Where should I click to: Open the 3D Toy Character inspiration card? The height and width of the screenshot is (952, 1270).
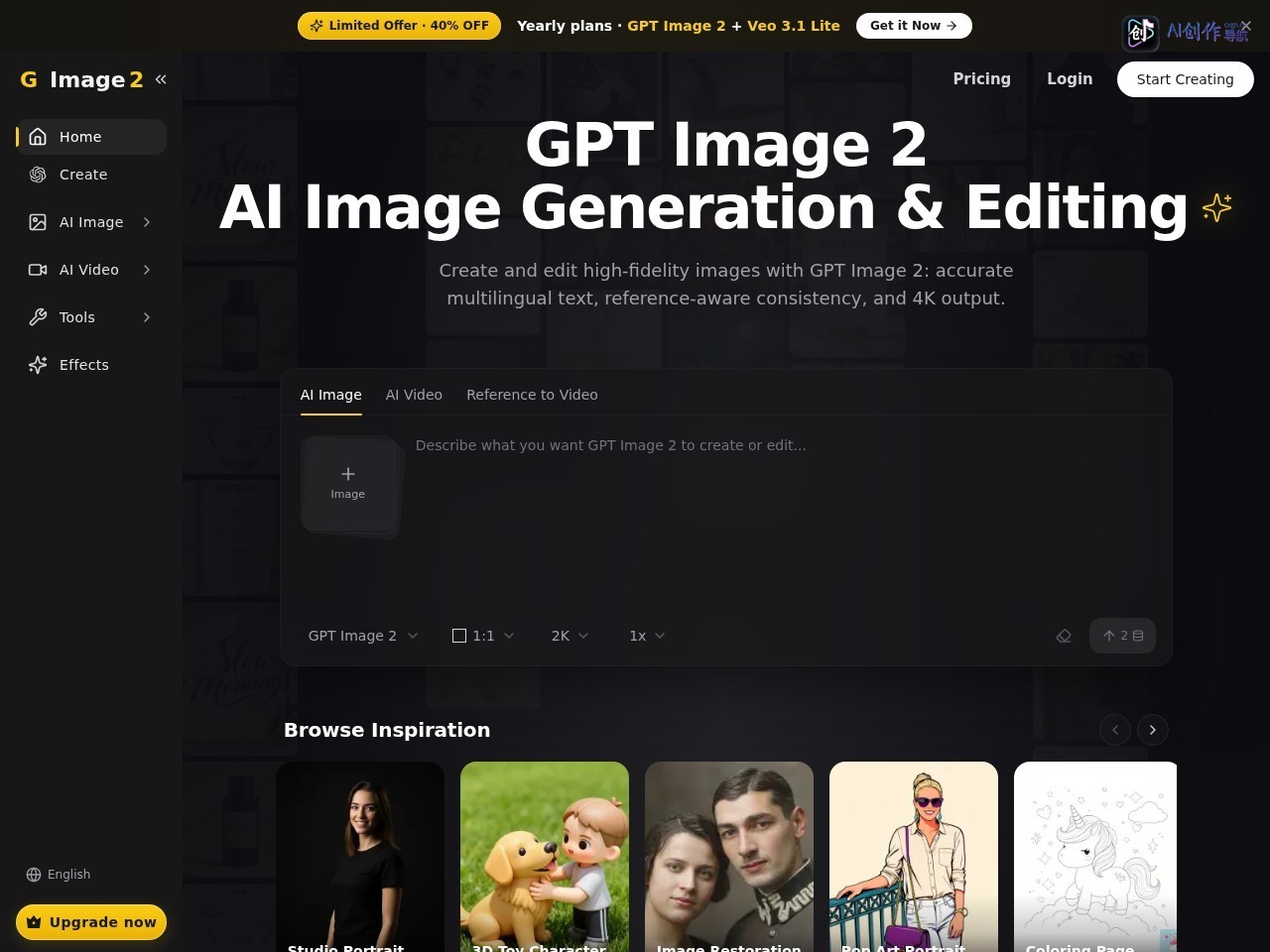point(545,857)
